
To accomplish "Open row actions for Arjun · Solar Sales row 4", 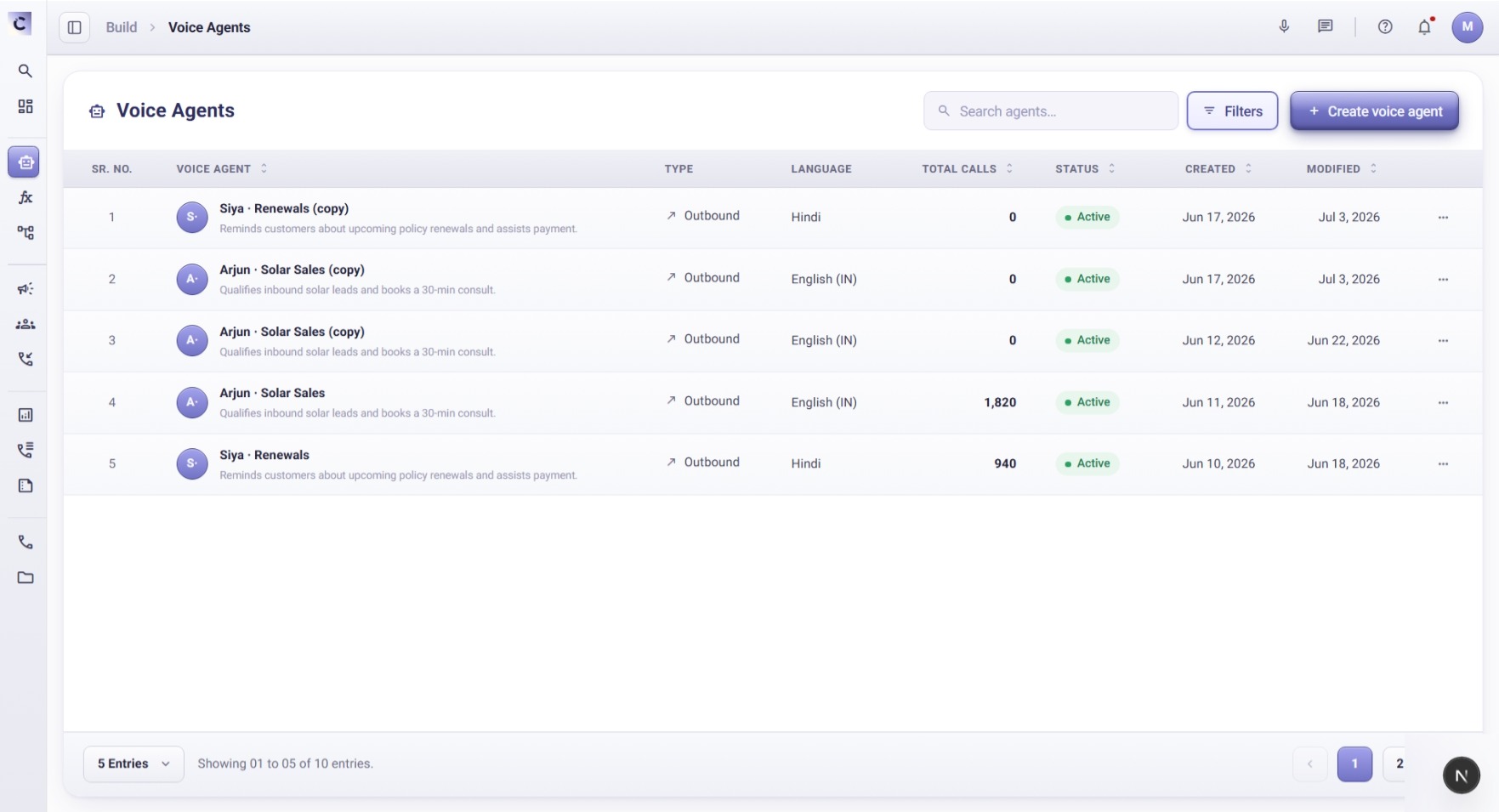I will pos(1443,403).
